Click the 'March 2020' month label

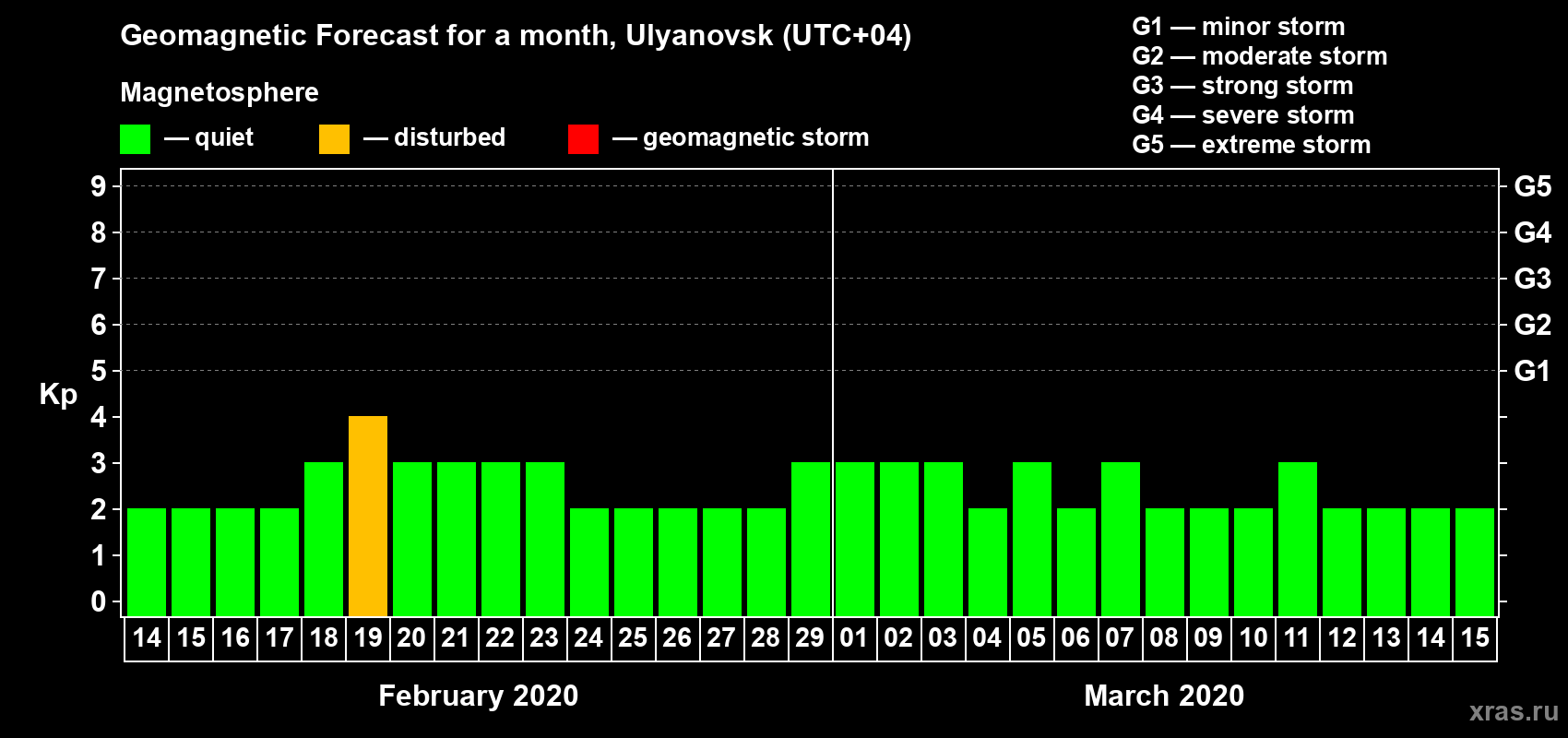[1164, 696]
